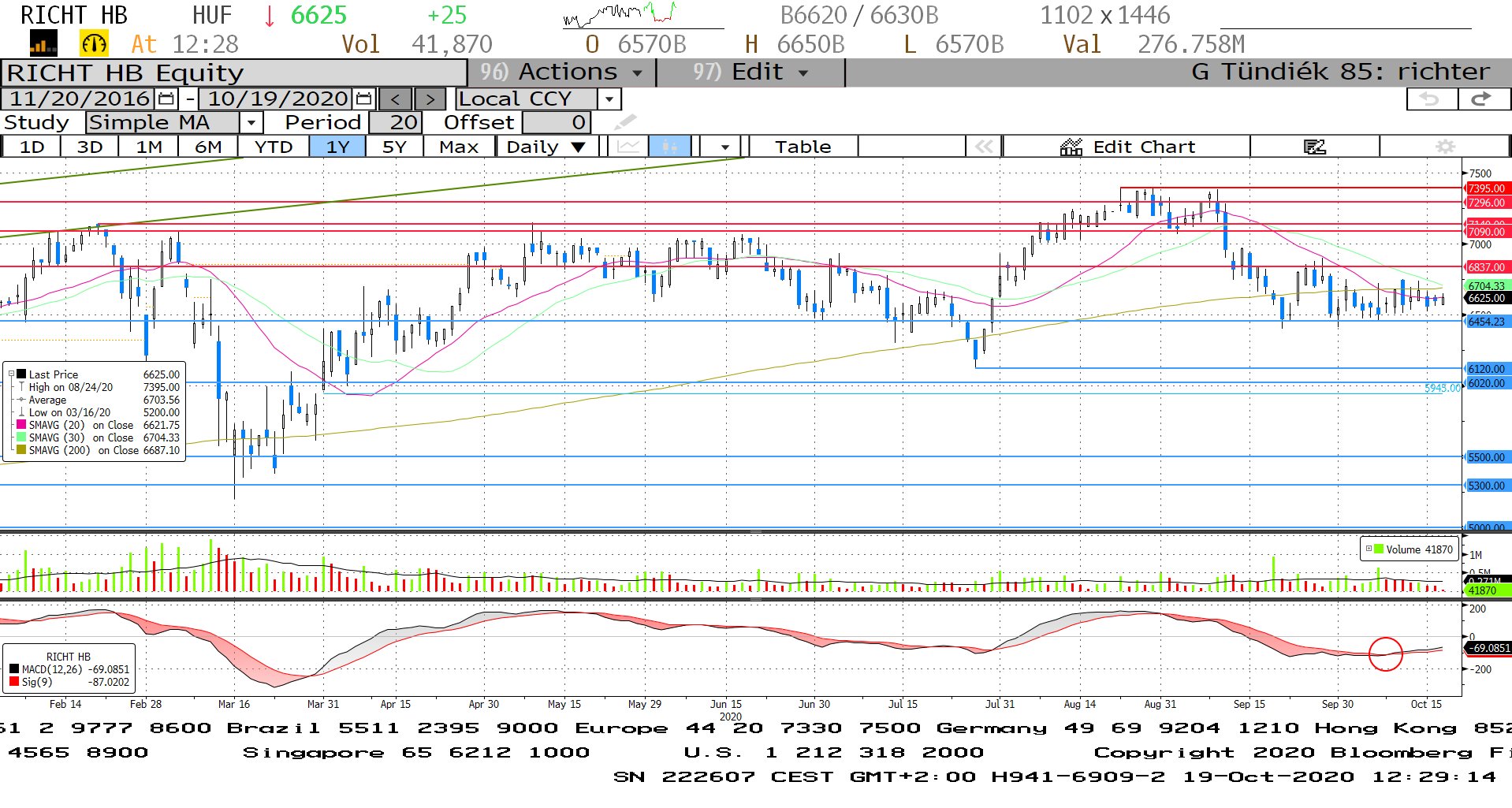
Task: Expand chart type options dropdown arrow
Action: tap(724, 147)
